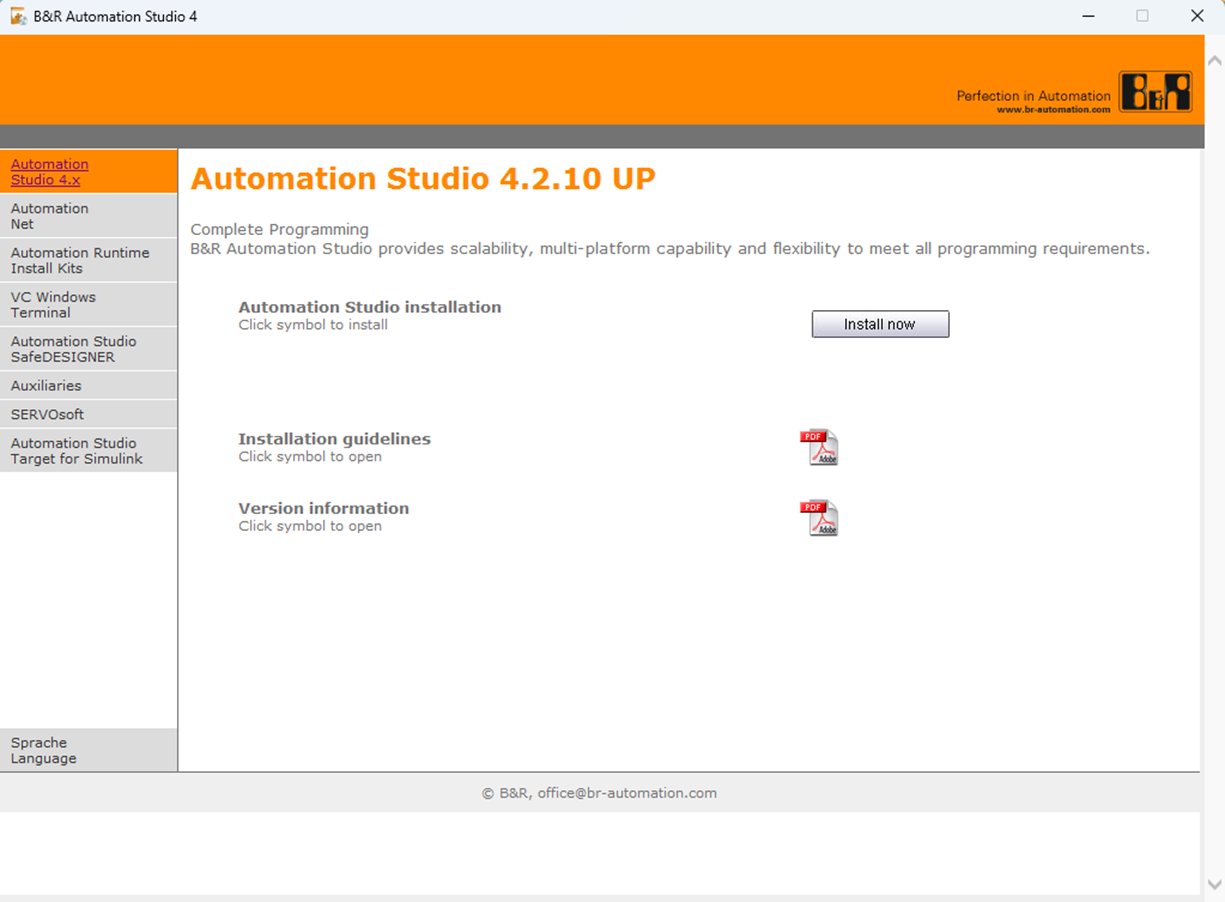Select Auxiliaries in the sidebar
The image size is (1225, 902).
pyautogui.click(x=46, y=385)
